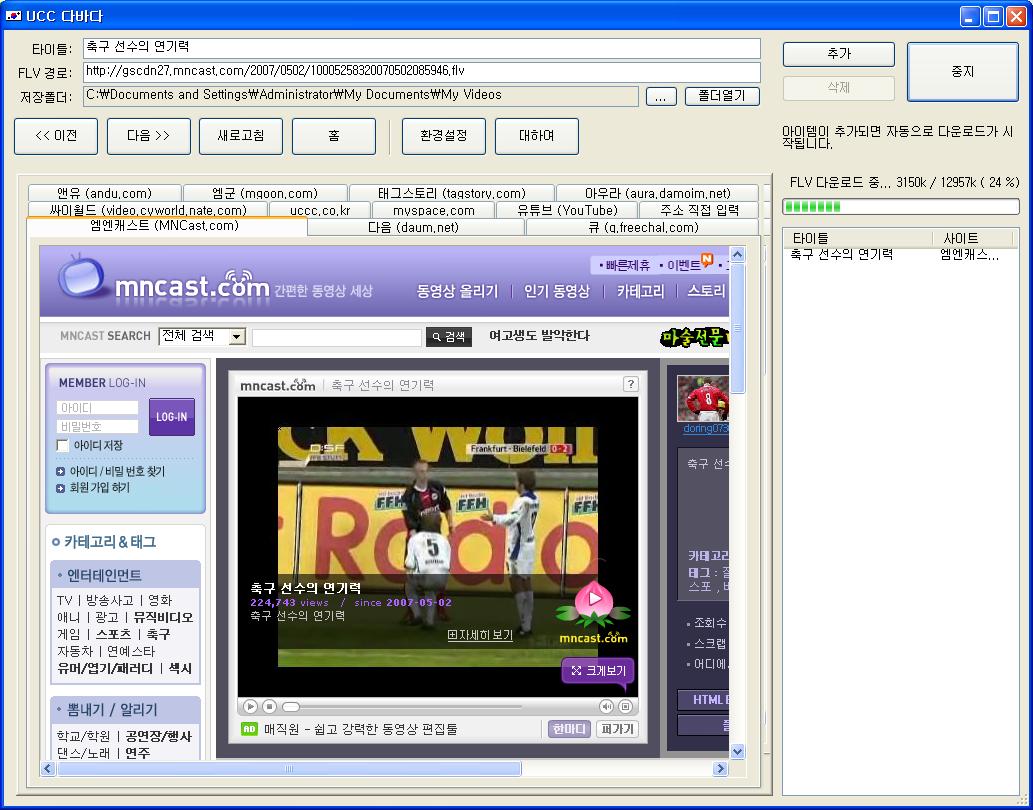Switch to the 앤유 (andu.com) tab
1033x810 pixels.
[x=105, y=193]
